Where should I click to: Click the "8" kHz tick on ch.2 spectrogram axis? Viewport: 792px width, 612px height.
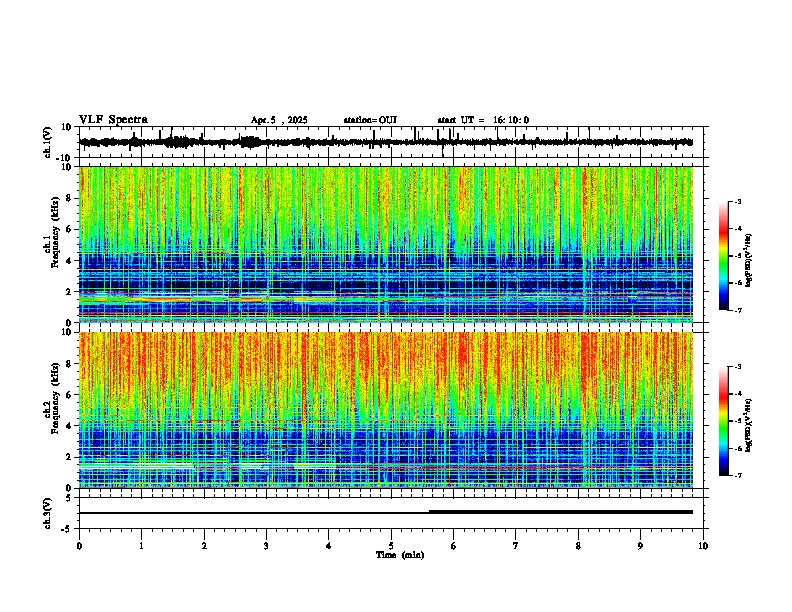click(x=69, y=364)
